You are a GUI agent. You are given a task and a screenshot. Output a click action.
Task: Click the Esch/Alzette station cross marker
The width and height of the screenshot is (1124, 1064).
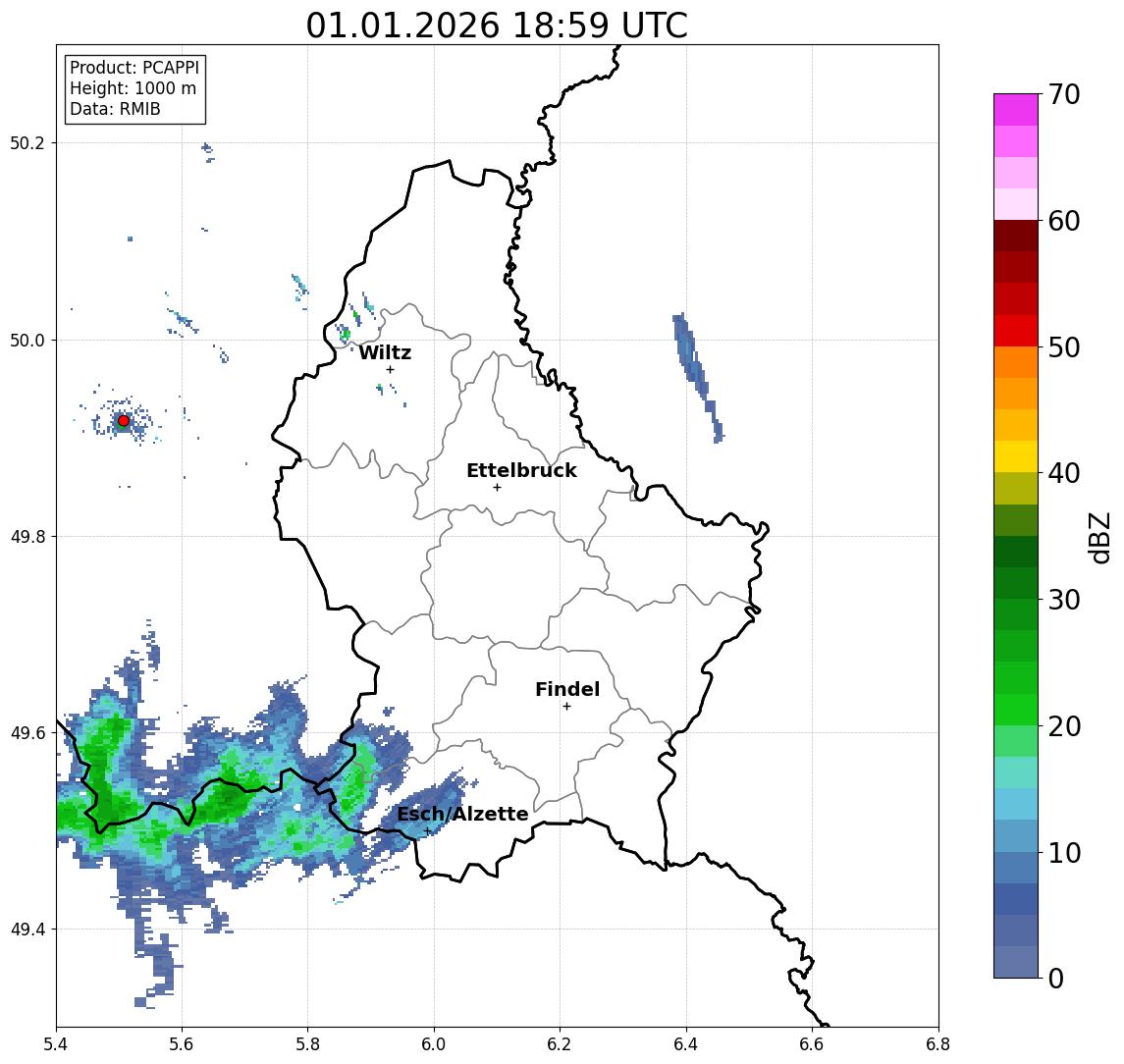[427, 831]
